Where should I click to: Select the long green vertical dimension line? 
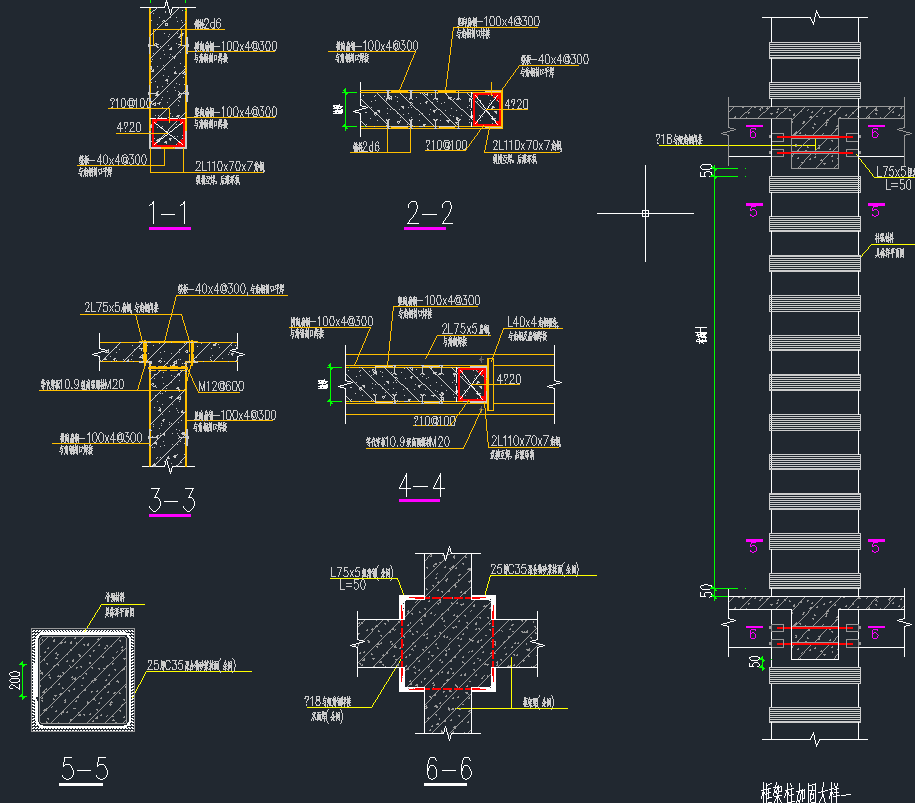pos(712,380)
